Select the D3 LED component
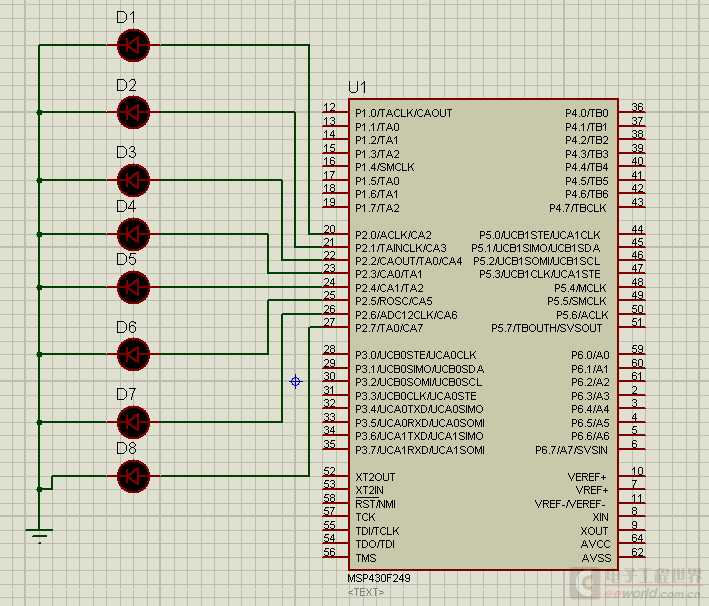This screenshot has width=709, height=606. coord(133,180)
